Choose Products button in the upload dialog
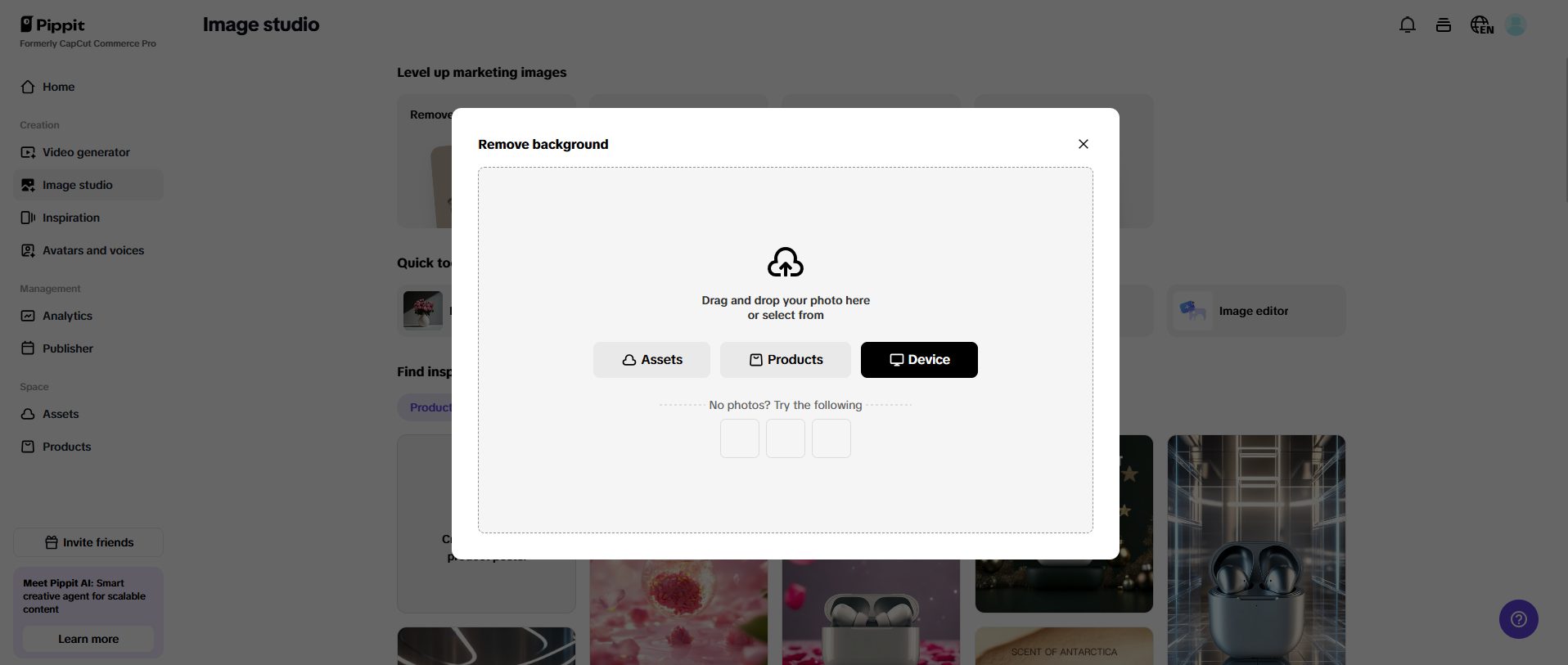 (786, 360)
